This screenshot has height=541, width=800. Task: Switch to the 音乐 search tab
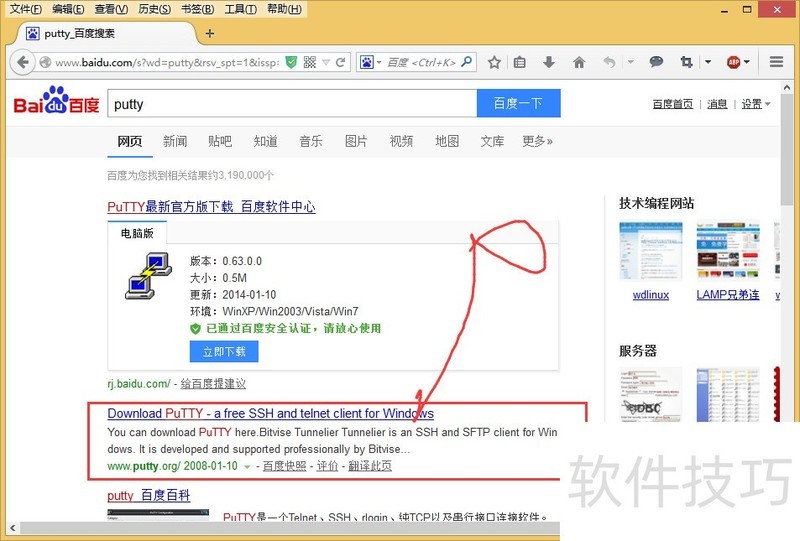point(311,141)
